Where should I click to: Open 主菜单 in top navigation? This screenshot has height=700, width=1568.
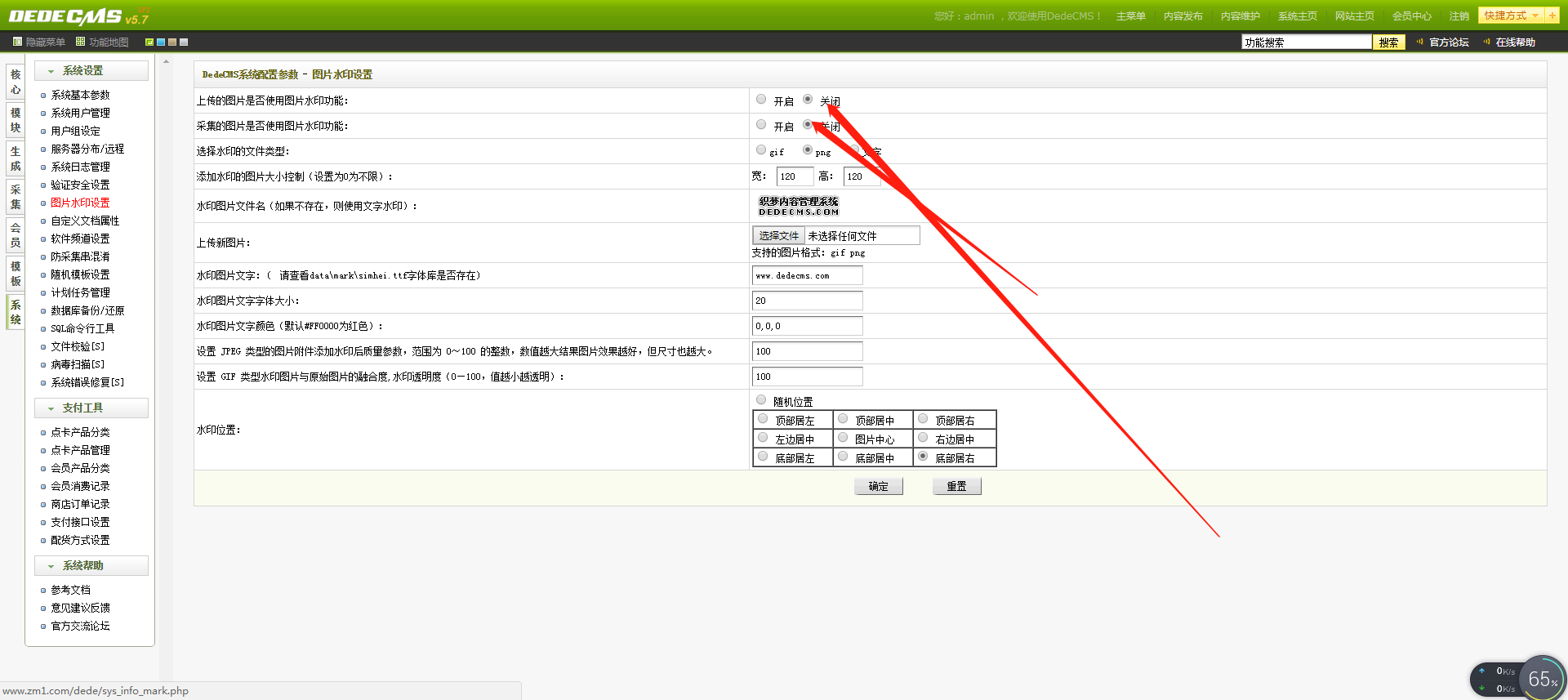pyautogui.click(x=1131, y=16)
